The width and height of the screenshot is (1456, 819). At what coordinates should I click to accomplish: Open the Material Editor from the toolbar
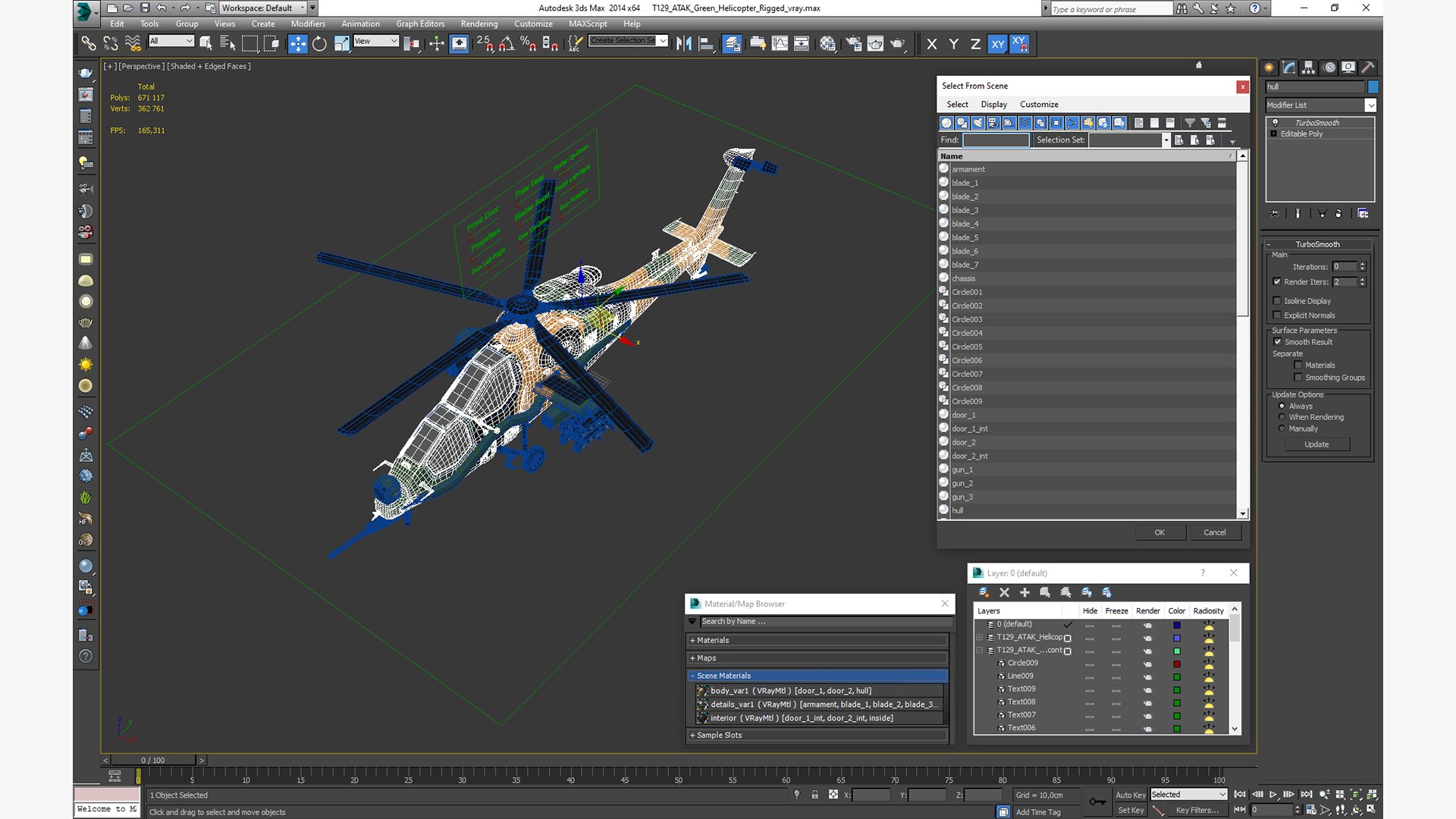[827, 43]
